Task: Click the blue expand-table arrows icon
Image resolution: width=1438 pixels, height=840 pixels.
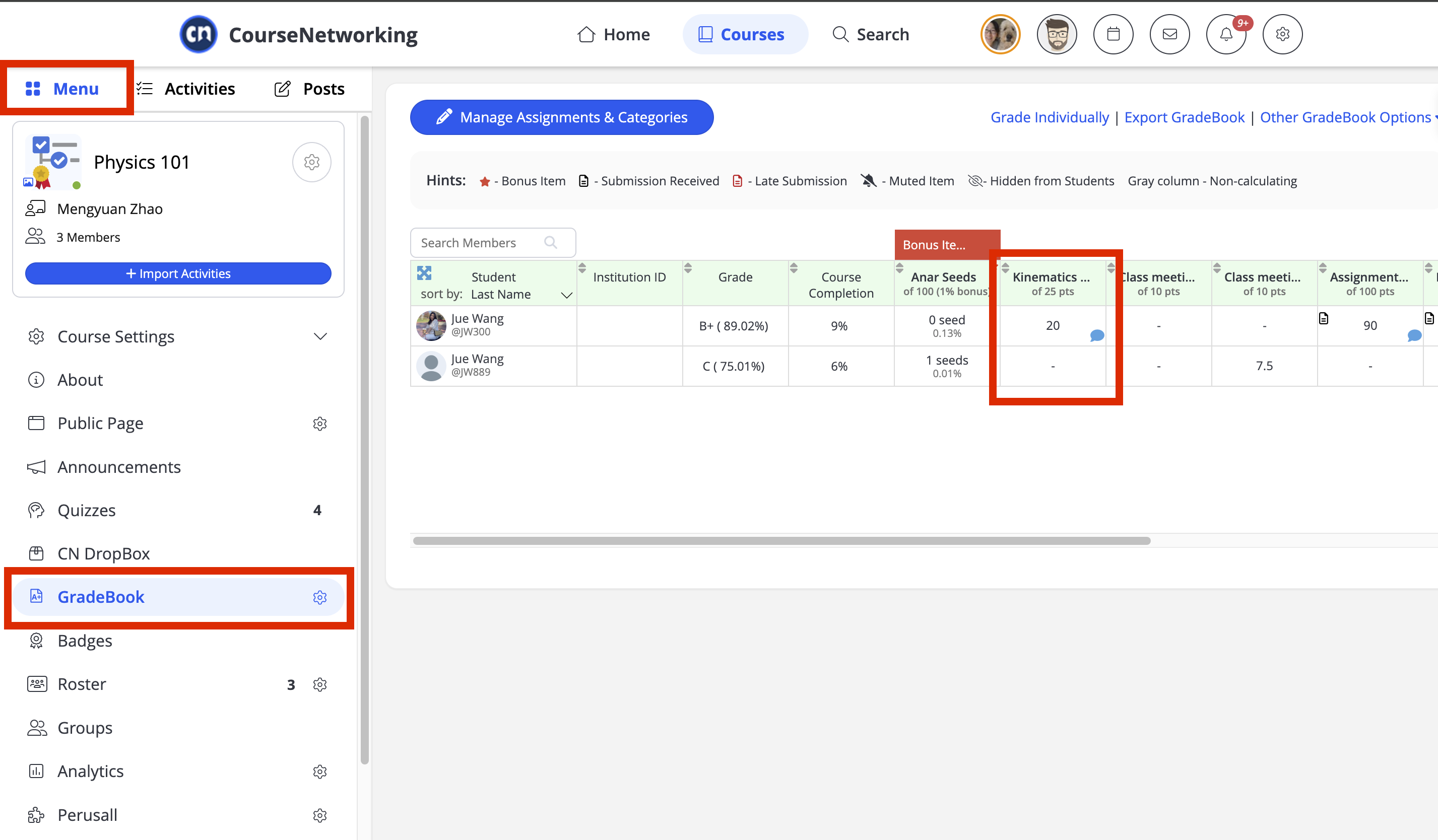Action: pyautogui.click(x=424, y=273)
